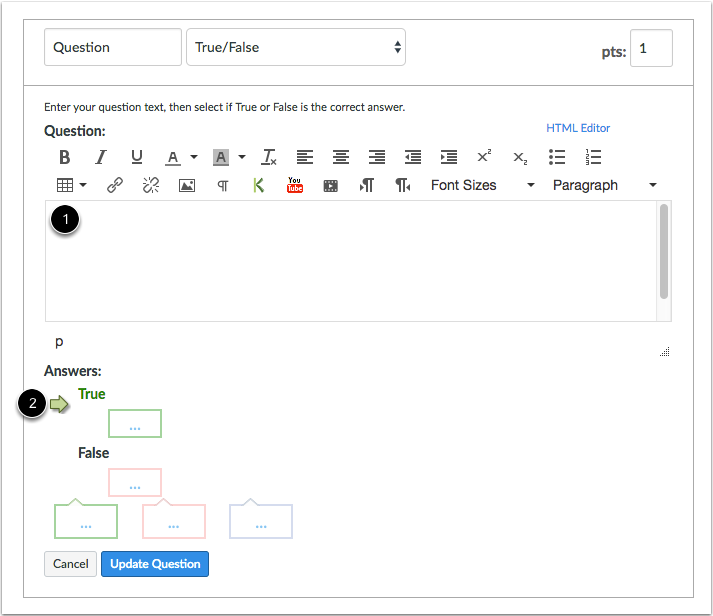
Task: Switch to the HTML Editor
Action: click(x=577, y=128)
